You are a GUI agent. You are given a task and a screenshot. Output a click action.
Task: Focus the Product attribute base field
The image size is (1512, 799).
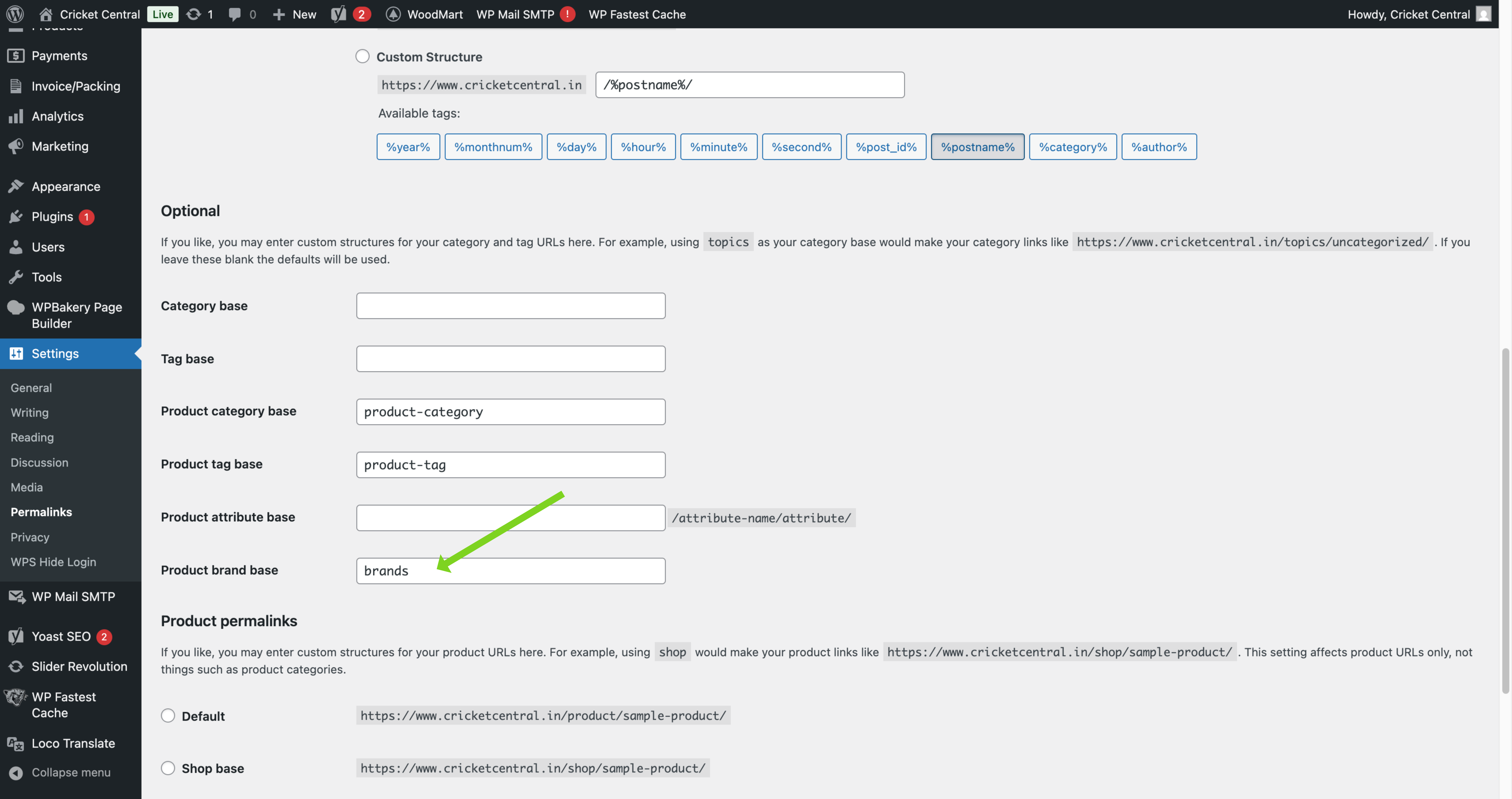pyautogui.click(x=511, y=517)
